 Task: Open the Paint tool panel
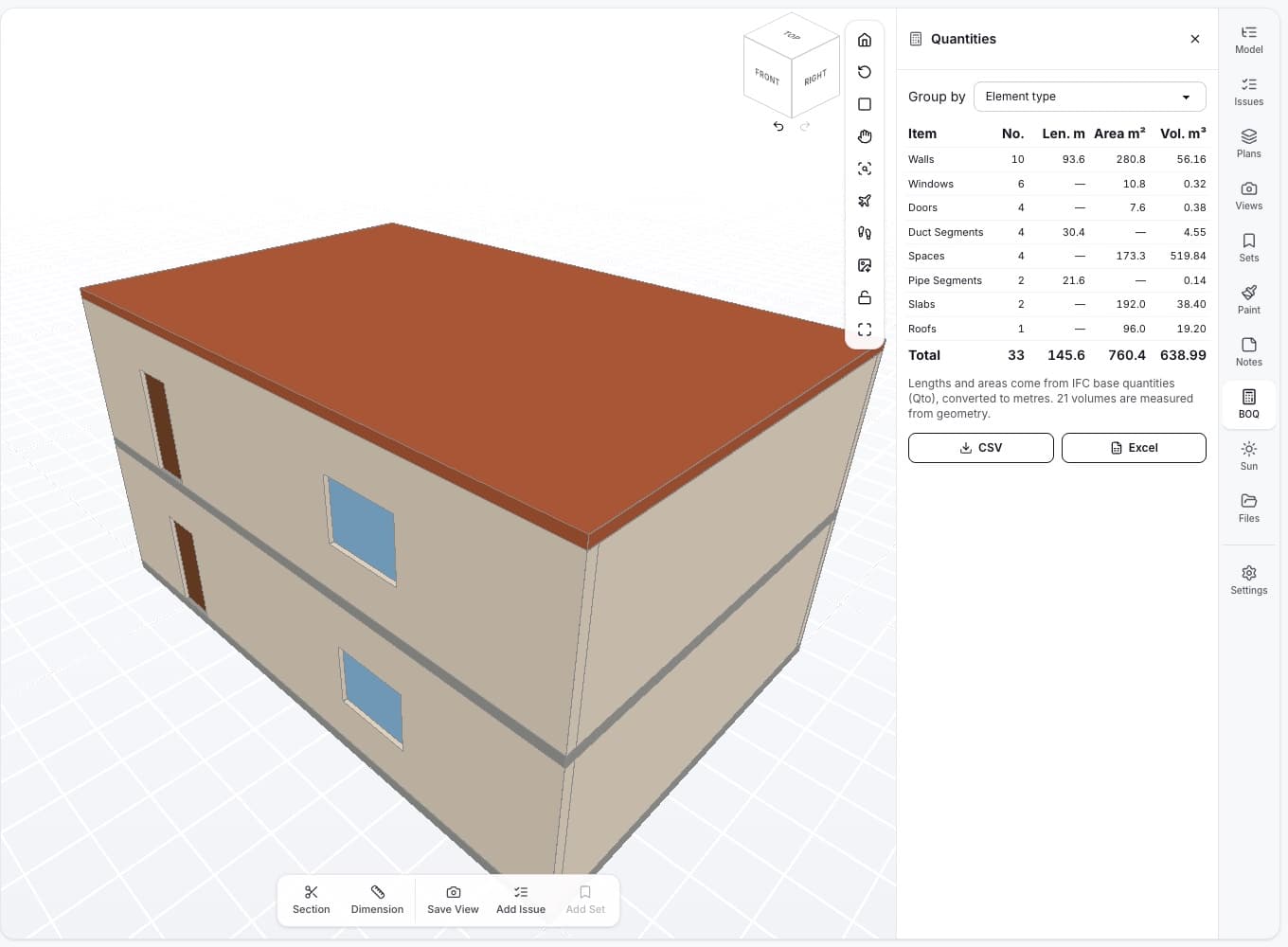coord(1249,300)
